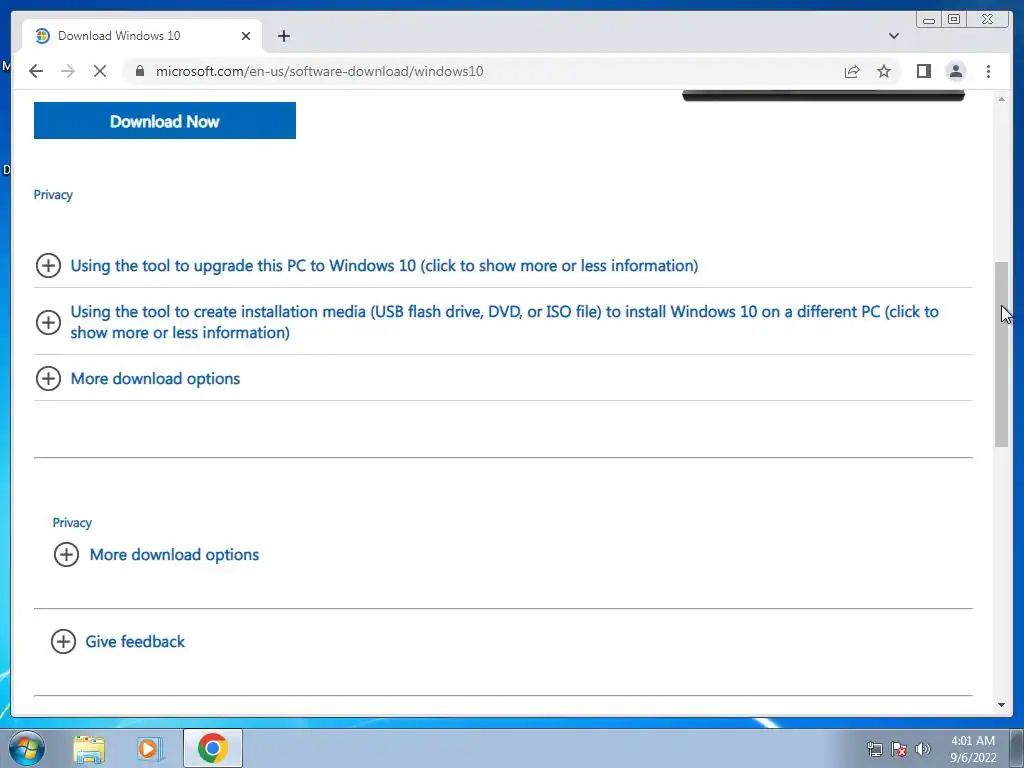Image resolution: width=1024 pixels, height=768 pixels.
Task: Click the Chrome taskbar icon
Action: [x=212, y=748]
